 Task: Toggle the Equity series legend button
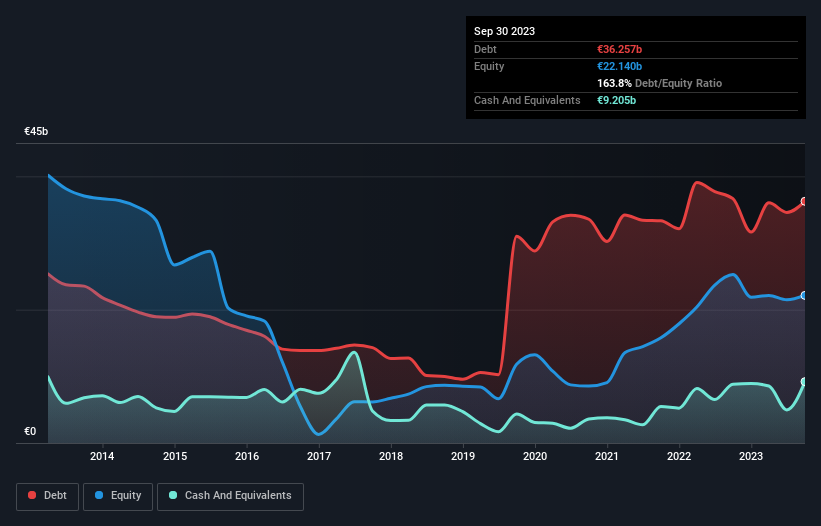(118, 496)
